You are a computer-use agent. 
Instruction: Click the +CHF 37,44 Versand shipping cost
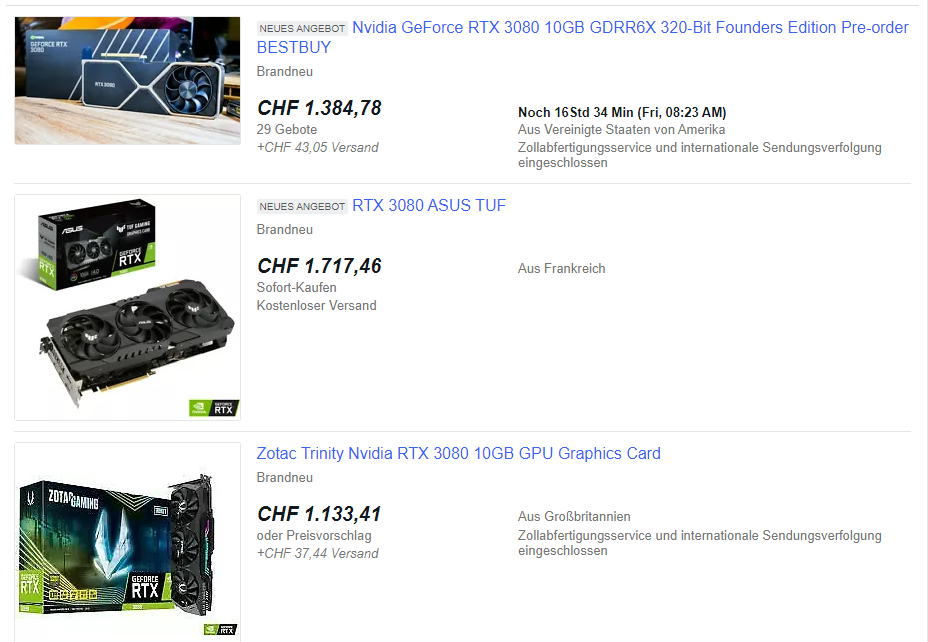click(x=318, y=553)
